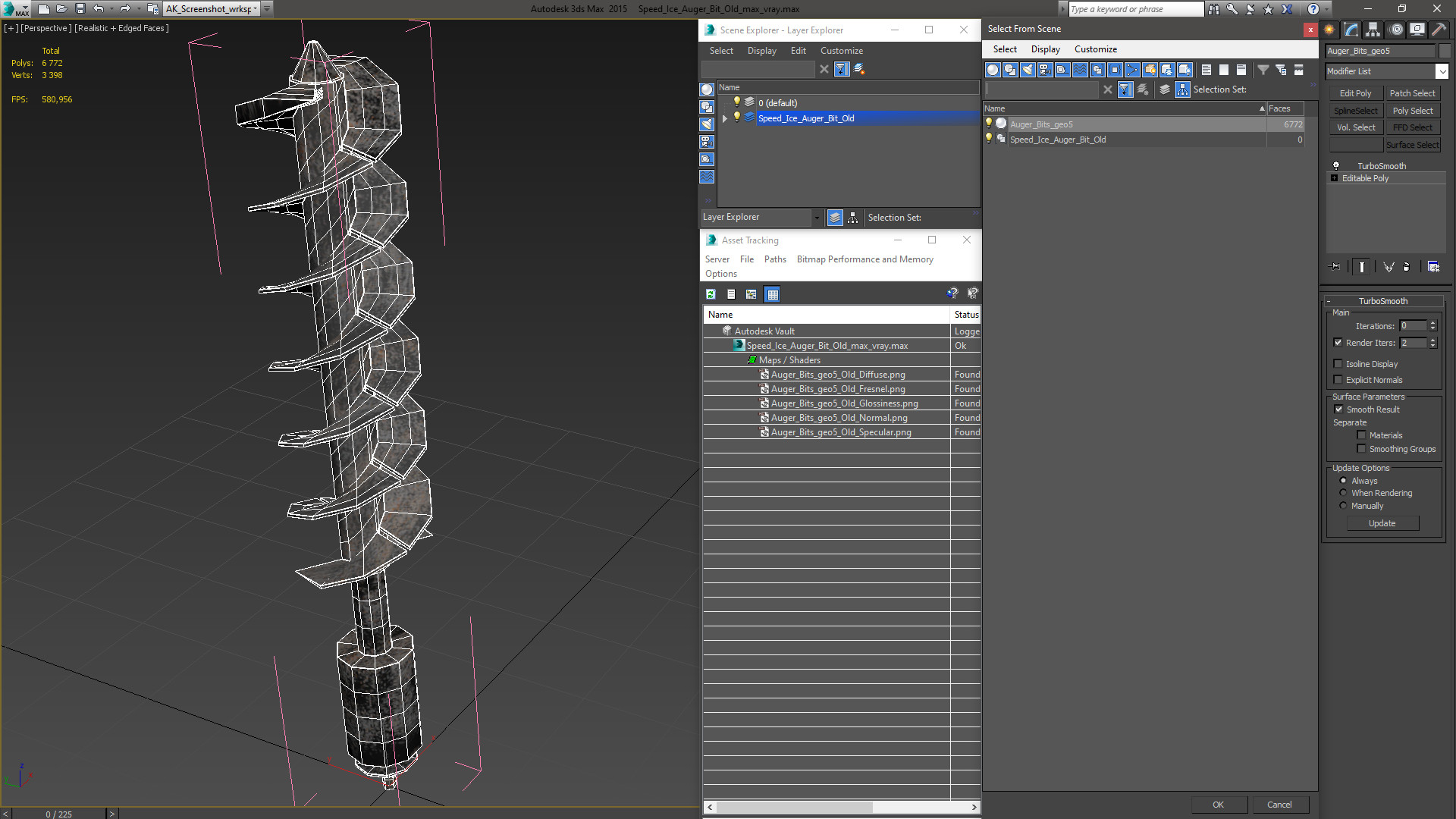Toggle Display Bone Objects filter in Select From Scene

(1132, 70)
